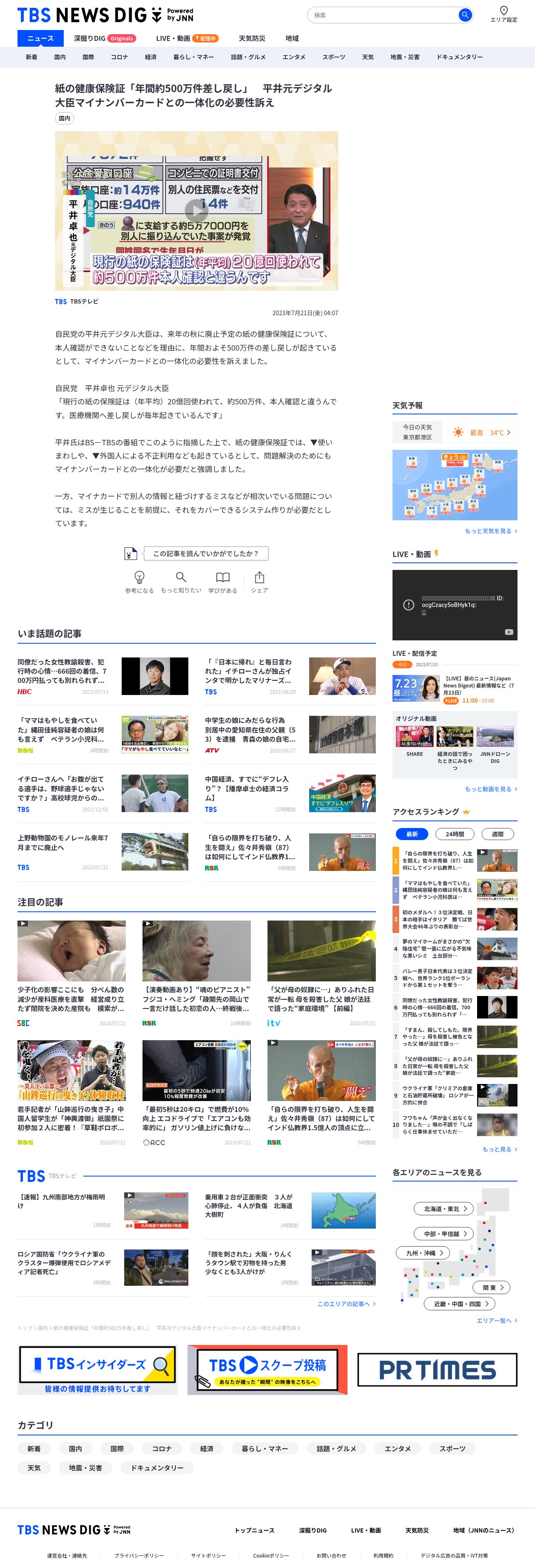Open the 少子化の影響 baby thumbnail article
The height and width of the screenshot is (1568, 535).
pos(72,951)
